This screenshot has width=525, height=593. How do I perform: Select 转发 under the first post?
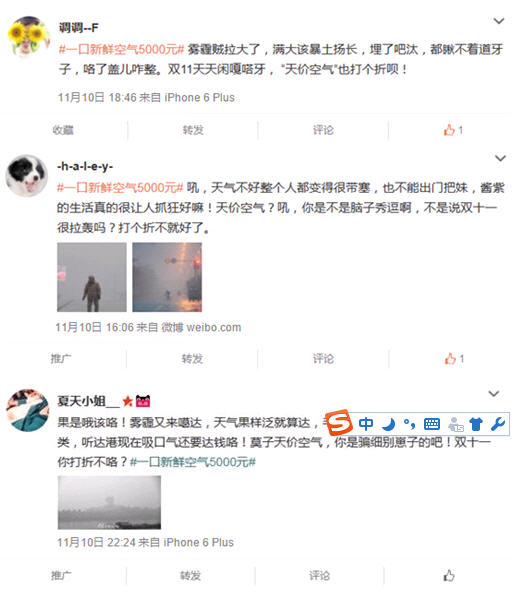point(193,130)
